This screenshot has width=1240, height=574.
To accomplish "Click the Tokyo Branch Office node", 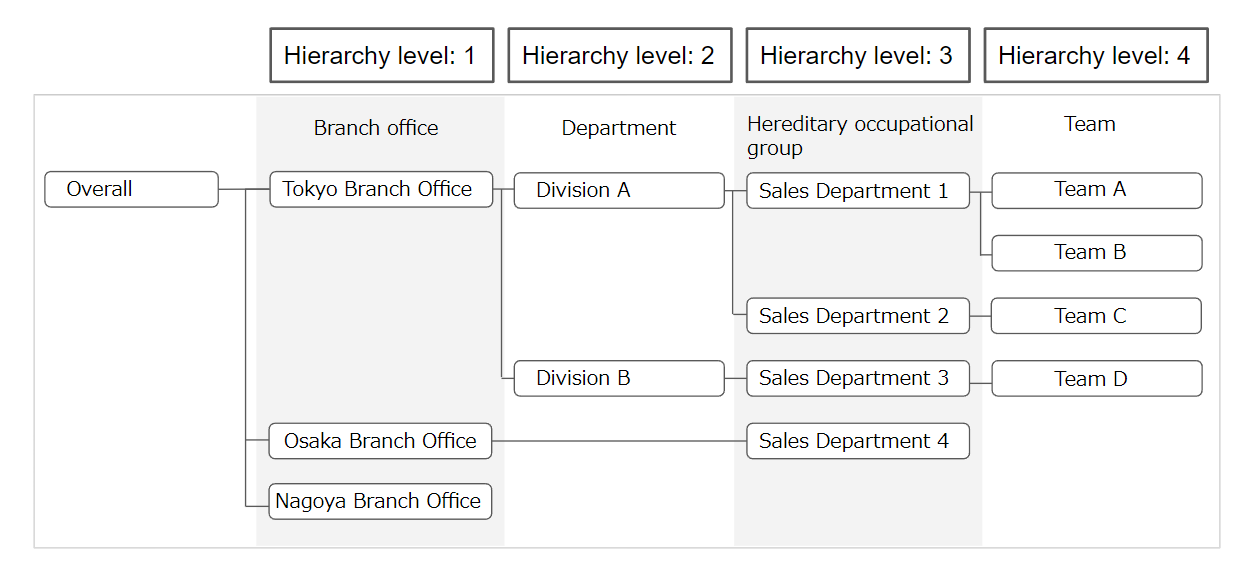I will (x=381, y=189).
